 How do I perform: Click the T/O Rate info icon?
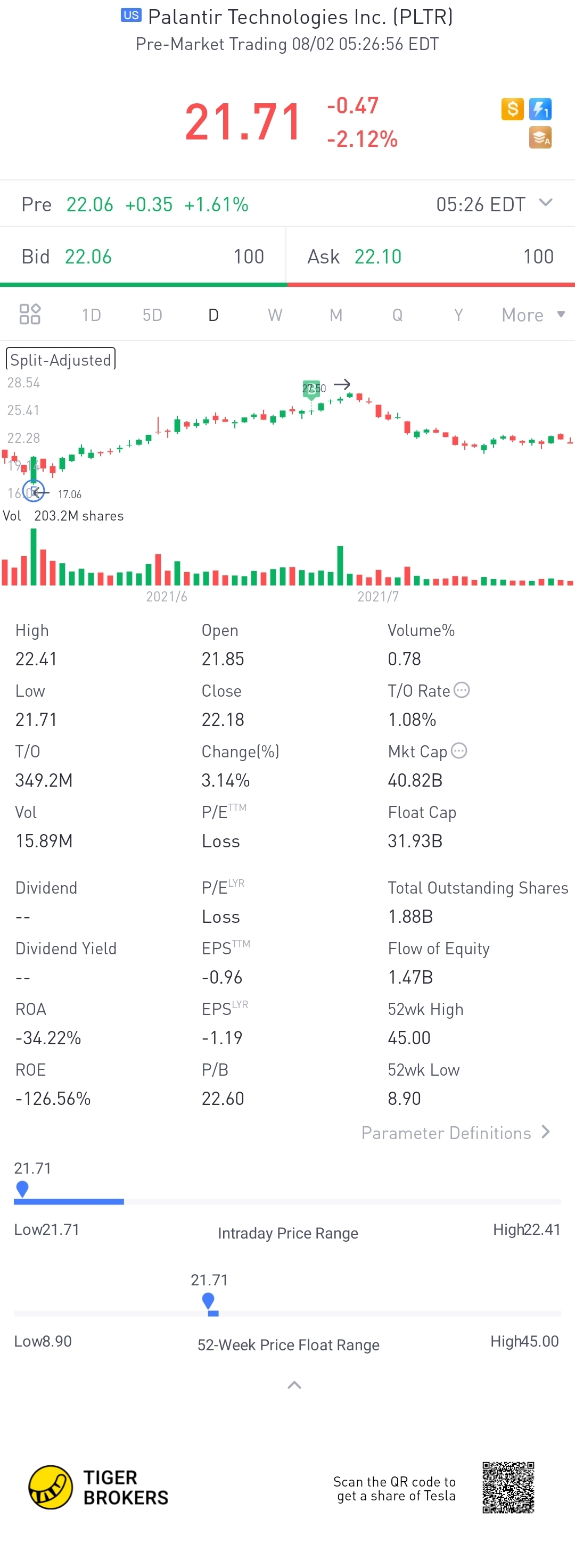click(462, 690)
